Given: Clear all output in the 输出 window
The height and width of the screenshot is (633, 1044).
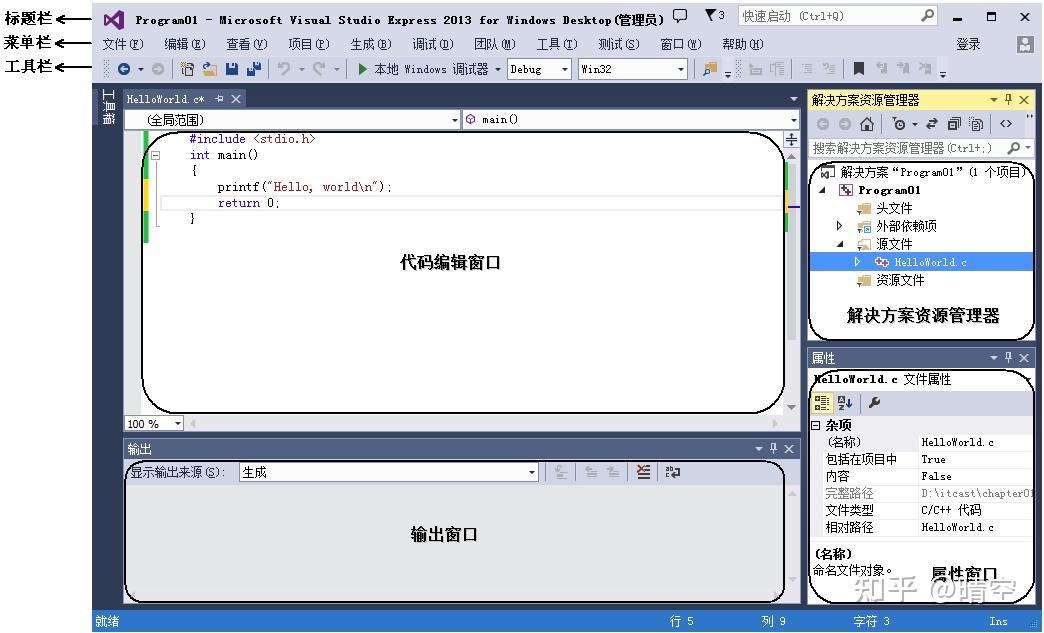Looking at the screenshot, I should pos(643,472).
